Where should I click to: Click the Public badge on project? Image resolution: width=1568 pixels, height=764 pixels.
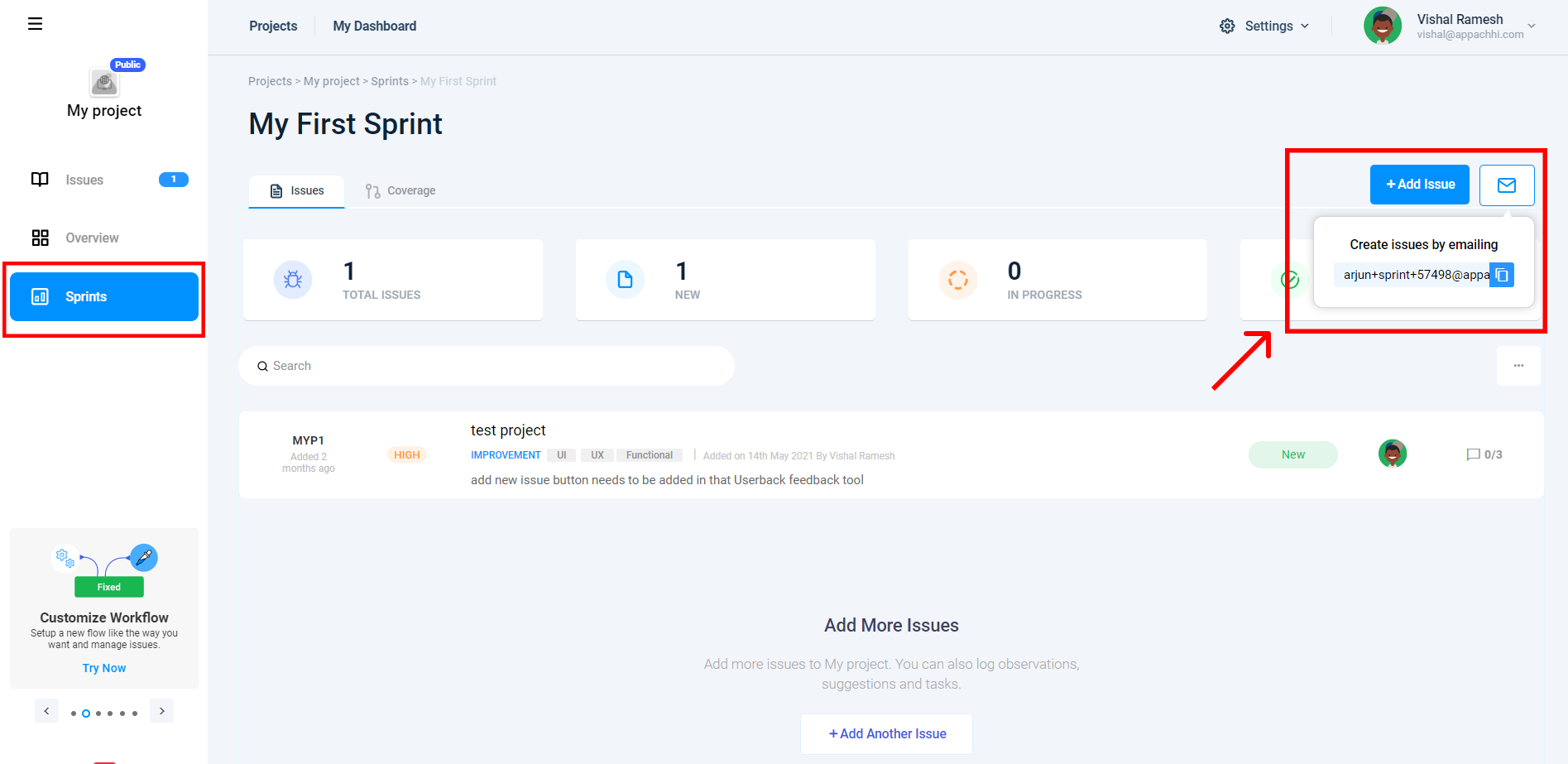[127, 65]
